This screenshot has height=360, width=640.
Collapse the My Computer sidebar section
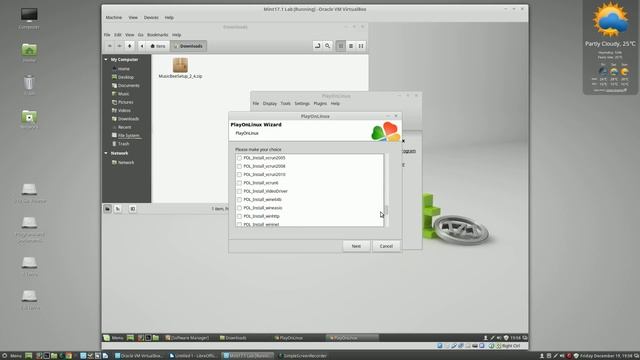click(106, 60)
